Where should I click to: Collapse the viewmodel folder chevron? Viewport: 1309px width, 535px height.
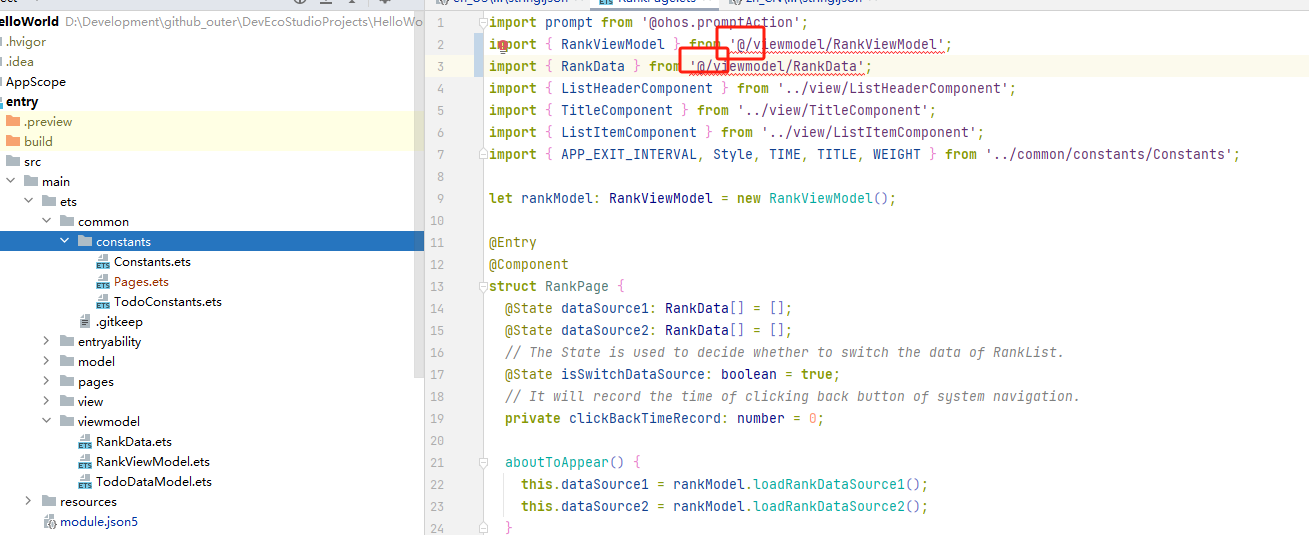[x=46, y=422]
